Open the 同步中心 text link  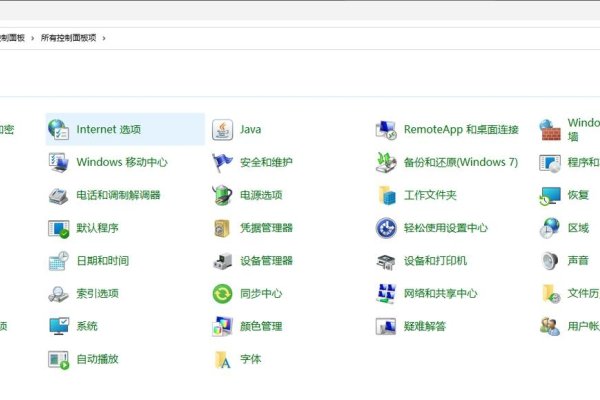[x=261, y=294]
